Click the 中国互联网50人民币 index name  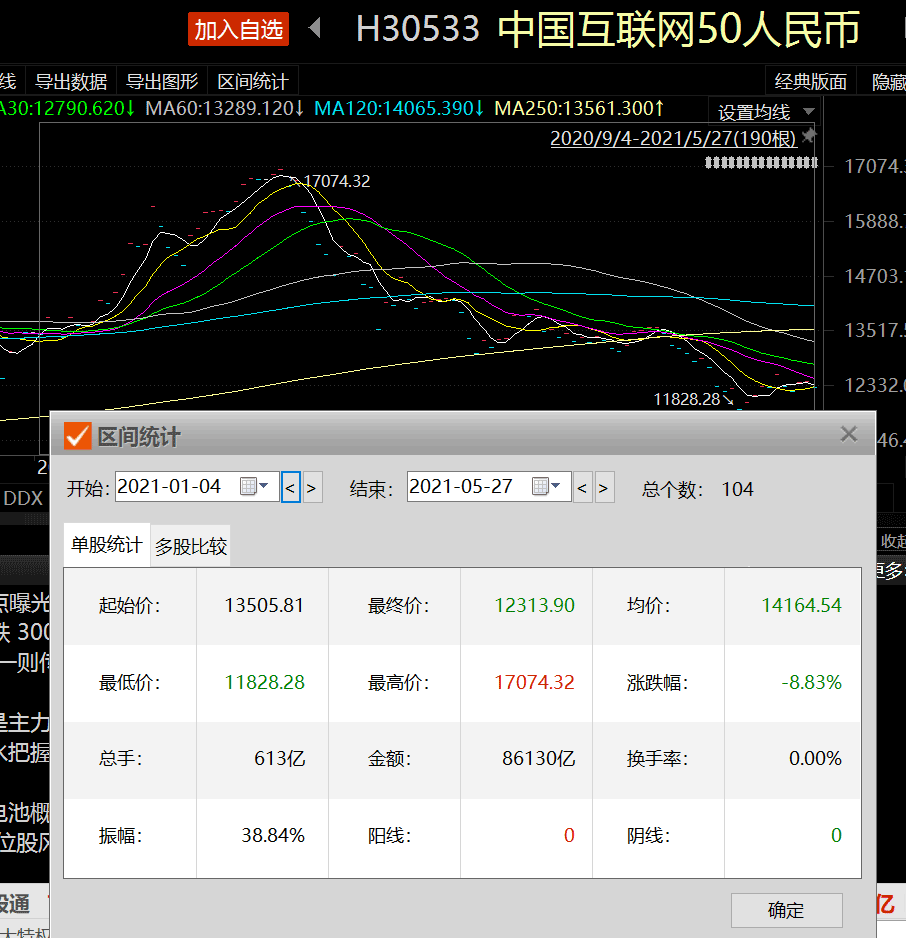pyautogui.click(x=679, y=29)
